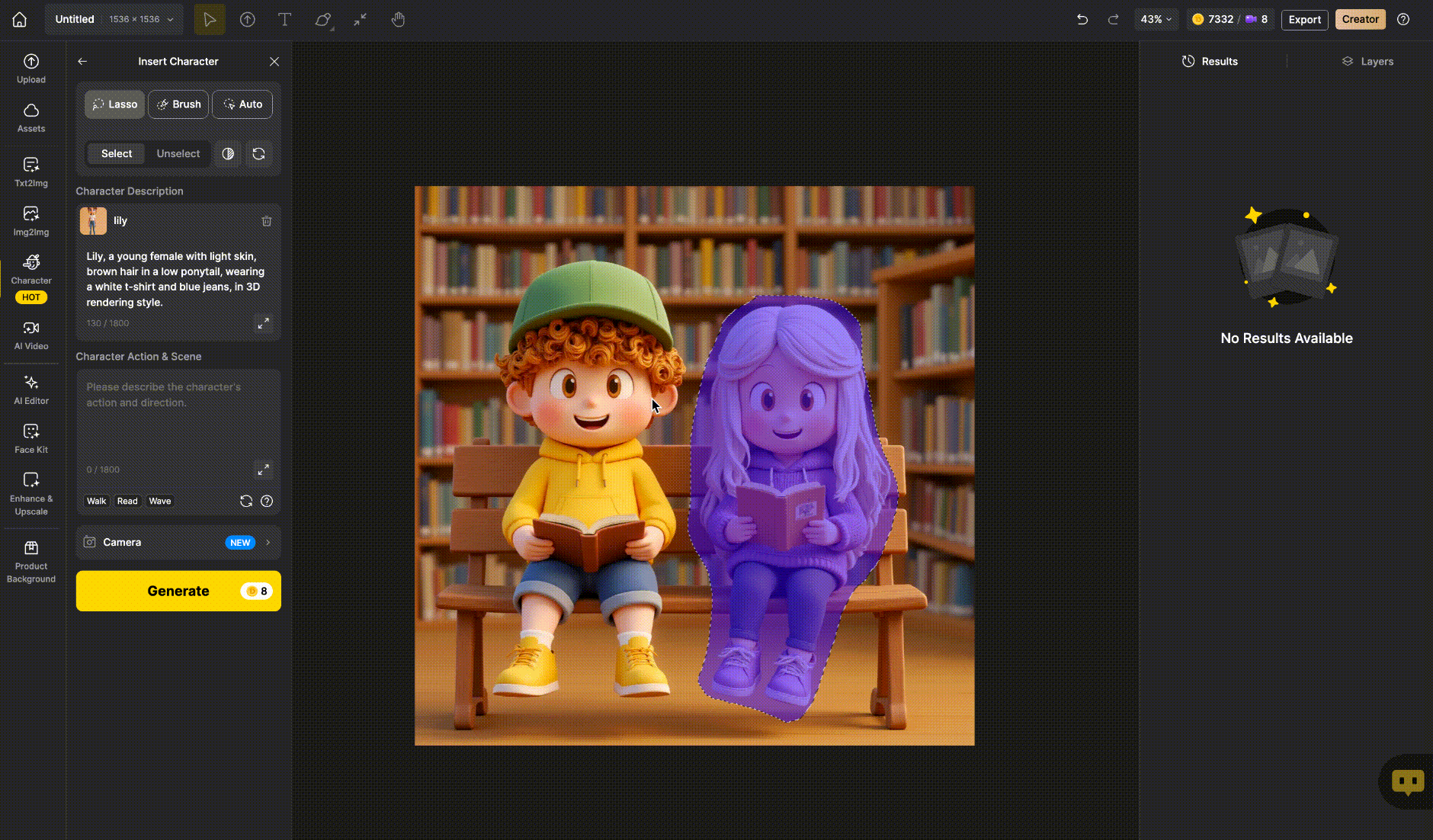
Task: Go to home screen icon
Action: click(x=20, y=20)
